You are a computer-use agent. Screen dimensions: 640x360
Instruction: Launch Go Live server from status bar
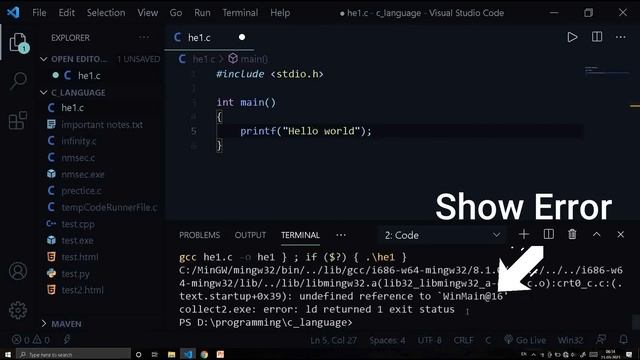pos(526,340)
